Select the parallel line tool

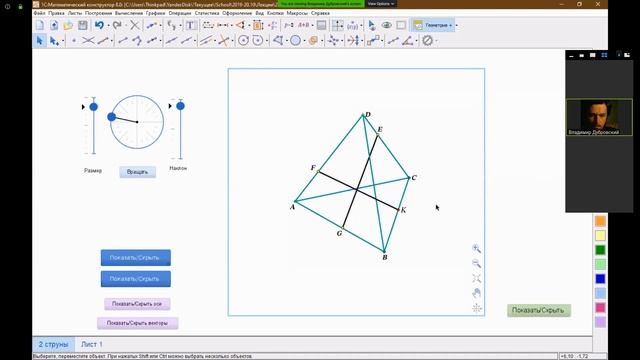pyautogui.click(x=206, y=40)
